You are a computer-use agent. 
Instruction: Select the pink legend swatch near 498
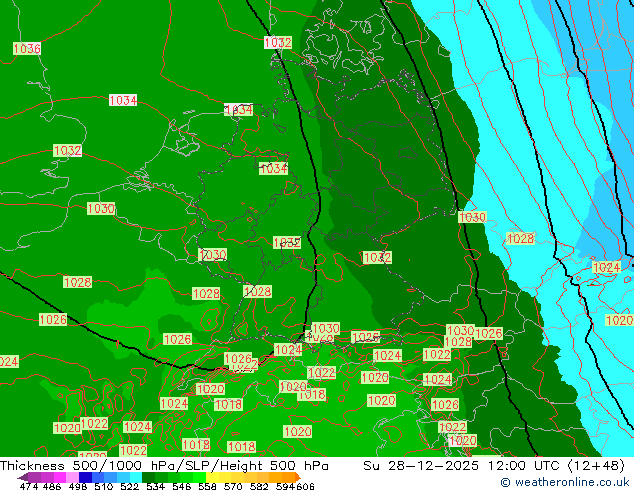[72, 477]
